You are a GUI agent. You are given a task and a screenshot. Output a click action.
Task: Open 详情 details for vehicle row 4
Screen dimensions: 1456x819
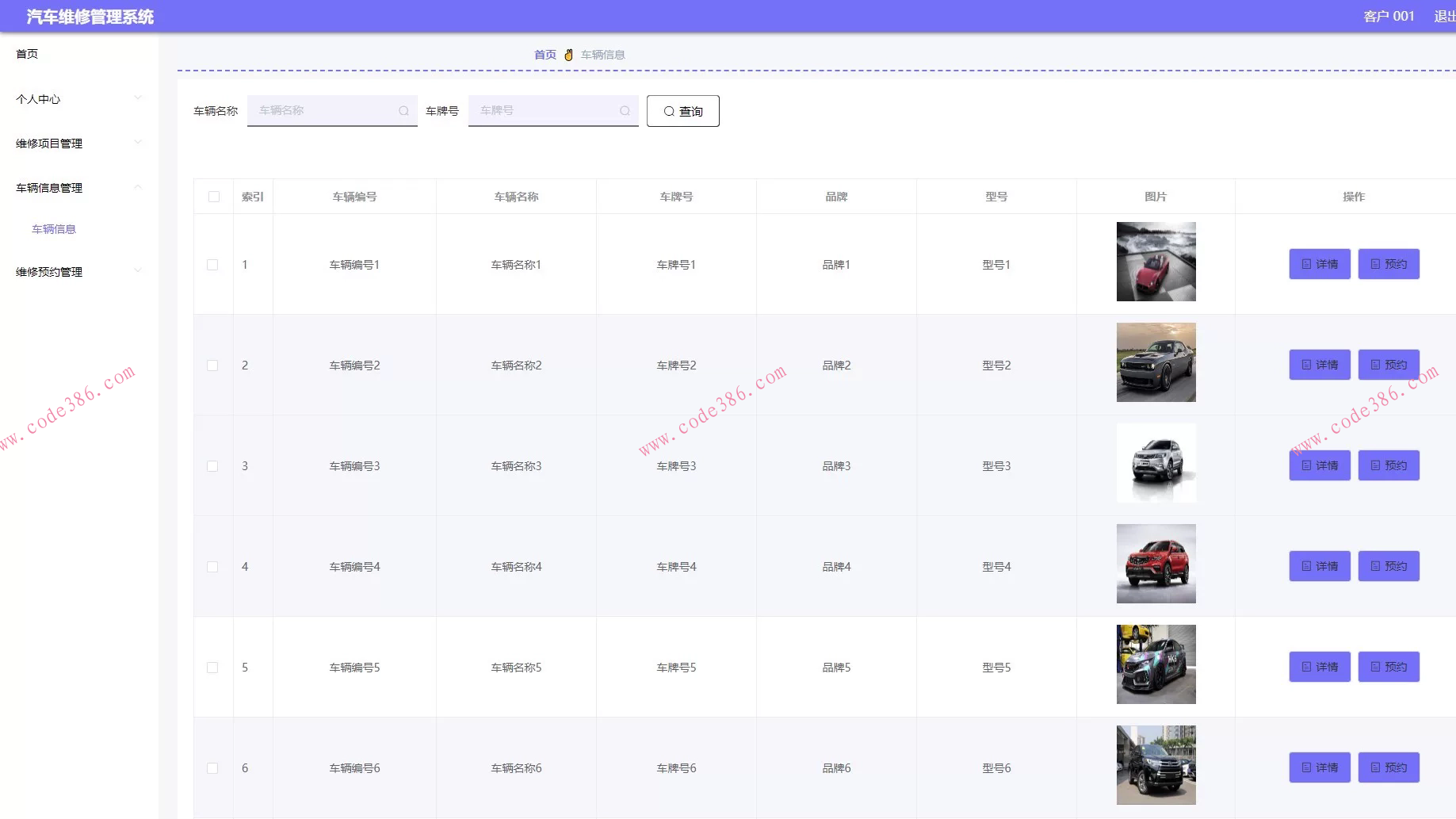(1319, 566)
